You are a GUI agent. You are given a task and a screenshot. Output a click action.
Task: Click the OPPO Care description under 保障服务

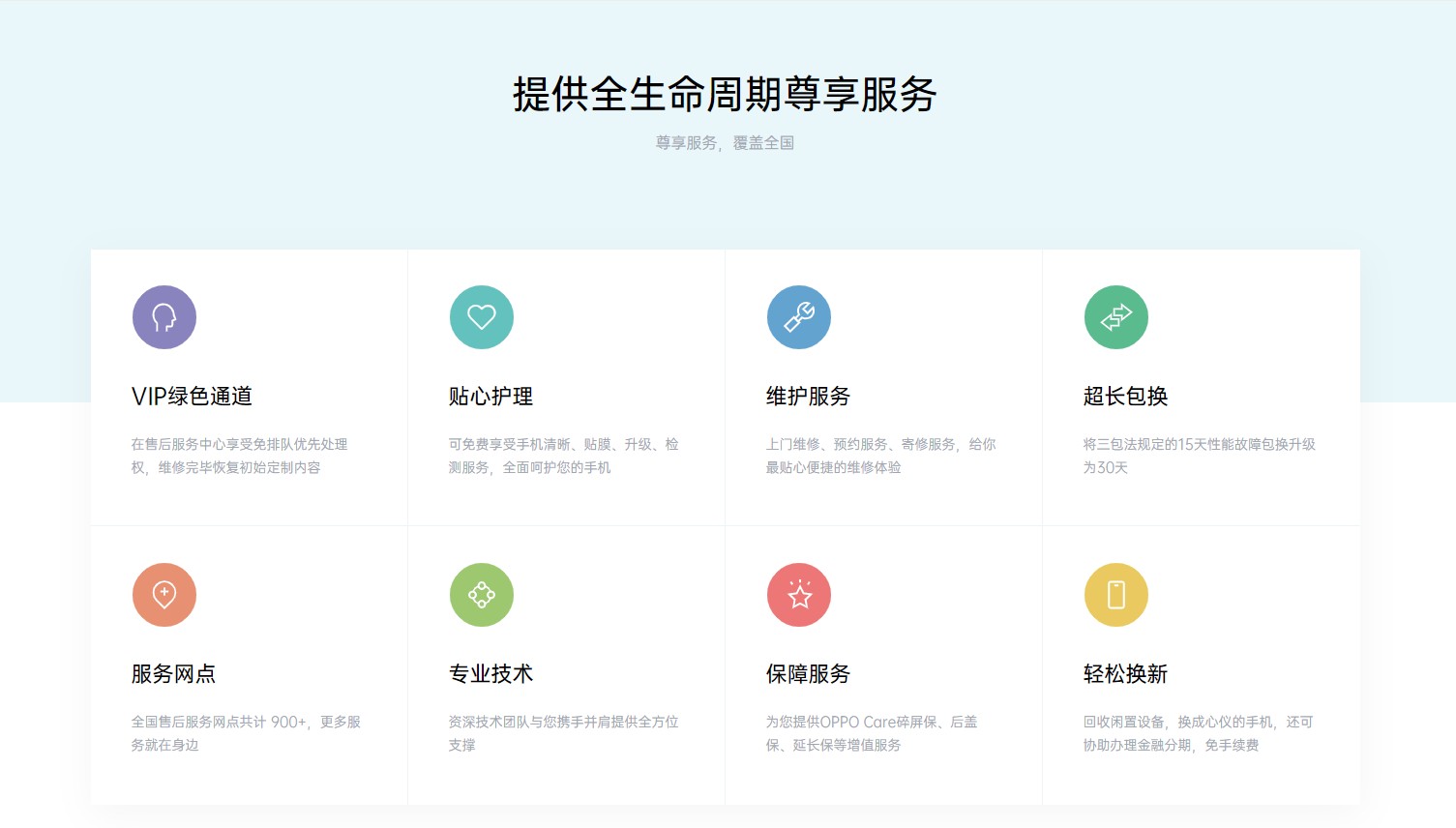point(871,733)
